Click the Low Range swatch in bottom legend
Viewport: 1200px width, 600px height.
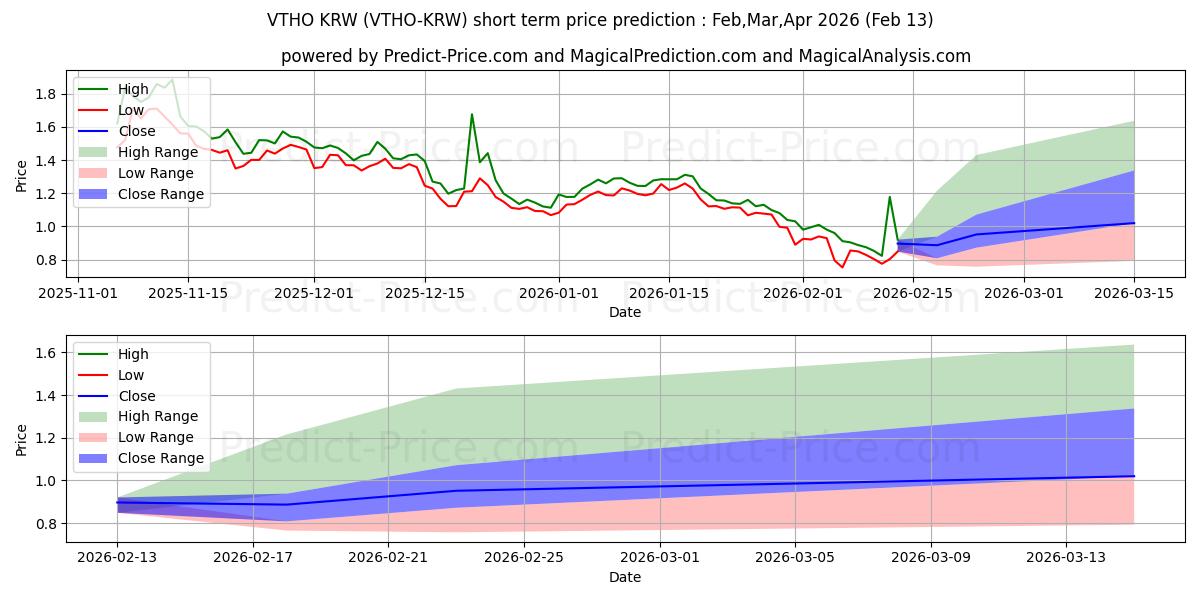click(96, 438)
